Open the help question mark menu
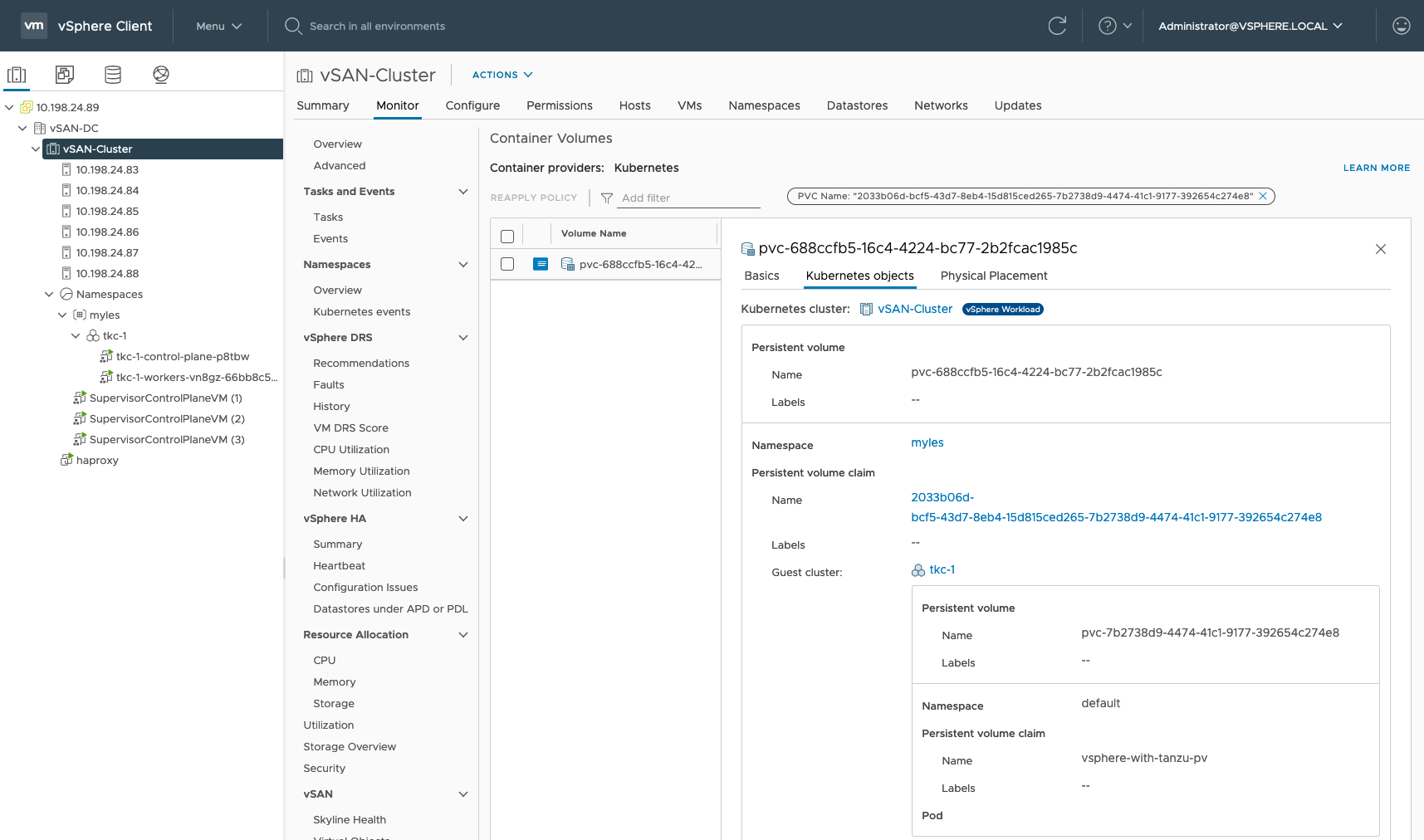The image size is (1424, 840). coord(1114,26)
